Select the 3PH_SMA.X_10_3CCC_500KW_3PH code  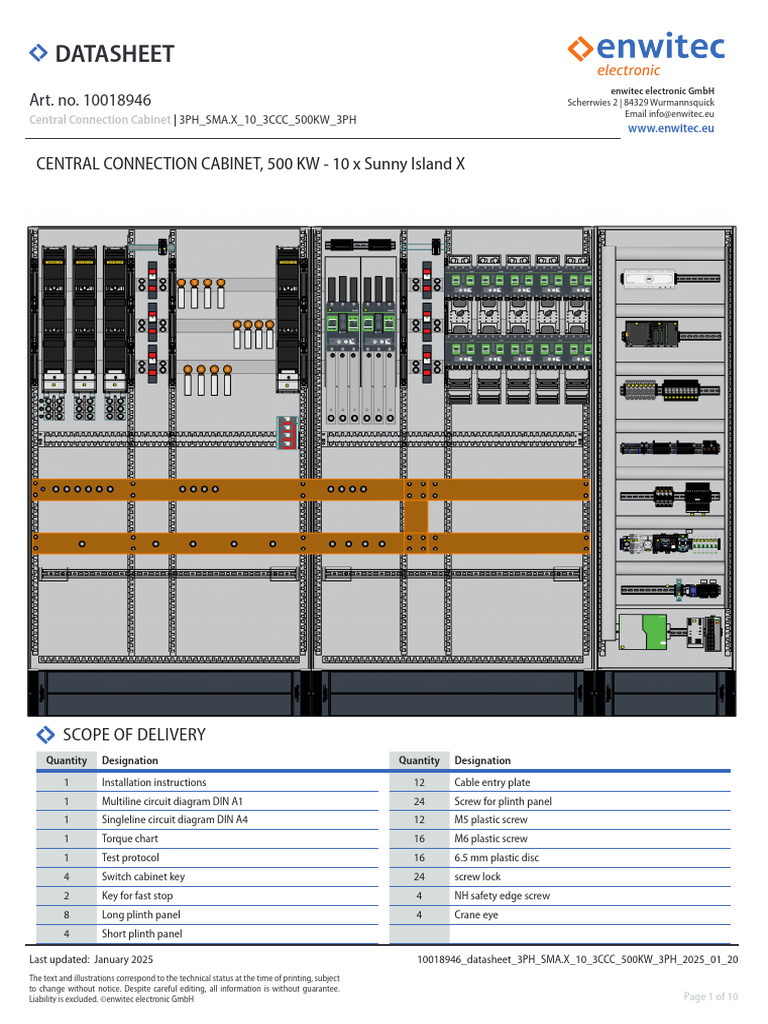pos(268,120)
